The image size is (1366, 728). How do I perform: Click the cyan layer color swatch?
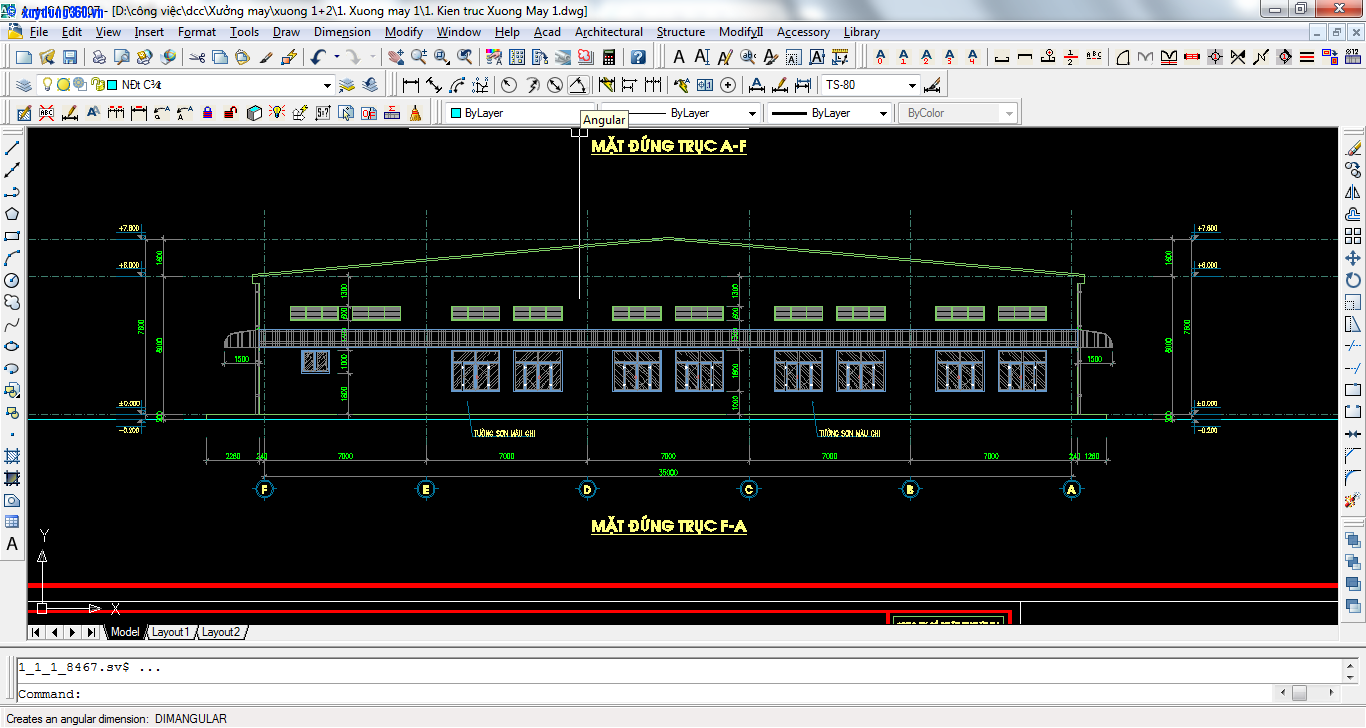pos(112,85)
